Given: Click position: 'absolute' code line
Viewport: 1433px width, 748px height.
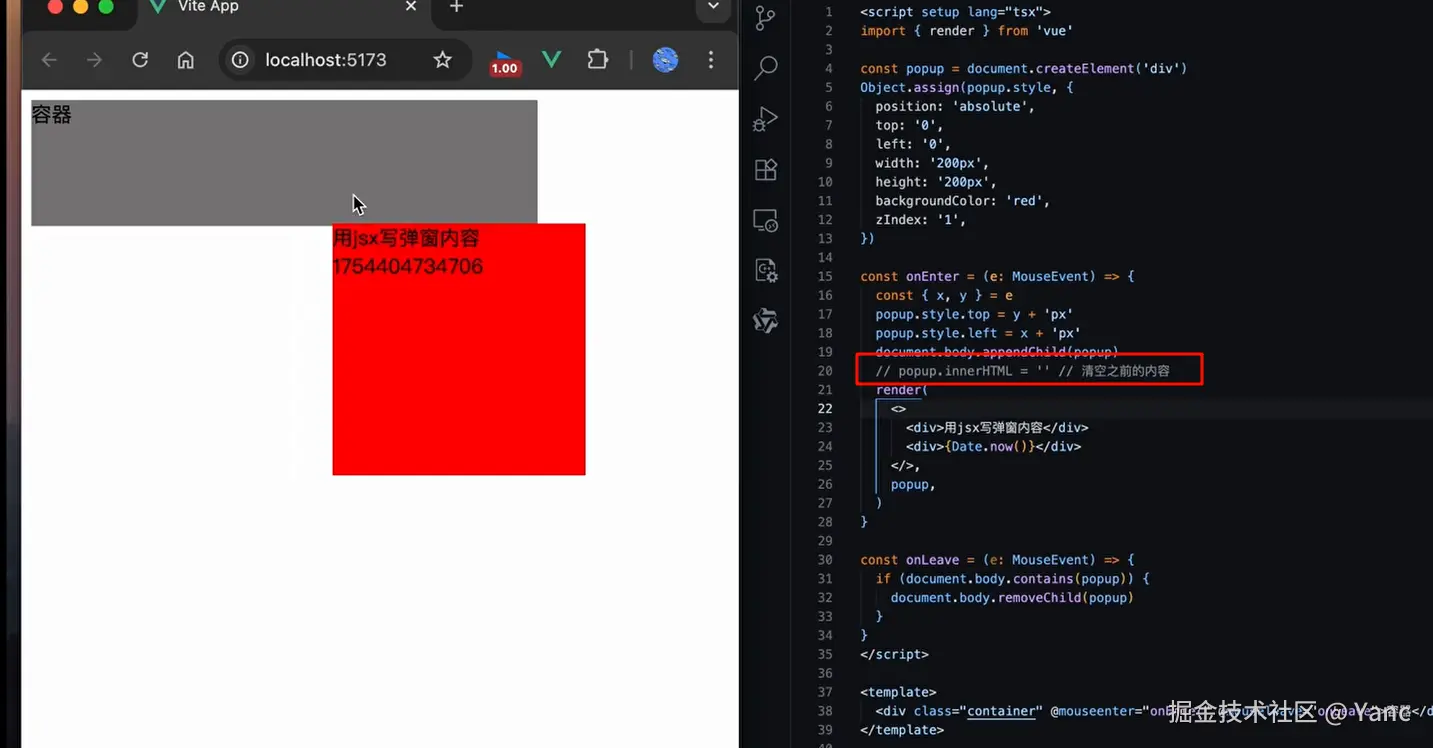Looking at the screenshot, I should coord(954,107).
